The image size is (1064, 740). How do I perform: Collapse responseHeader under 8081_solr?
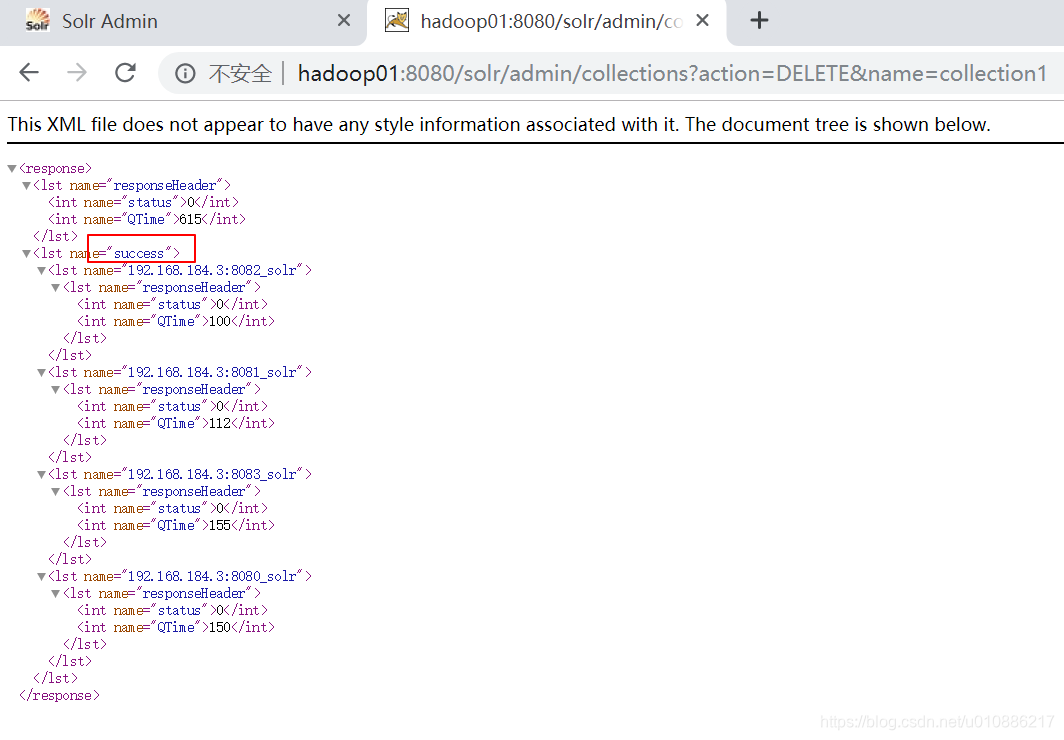click(56, 389)
